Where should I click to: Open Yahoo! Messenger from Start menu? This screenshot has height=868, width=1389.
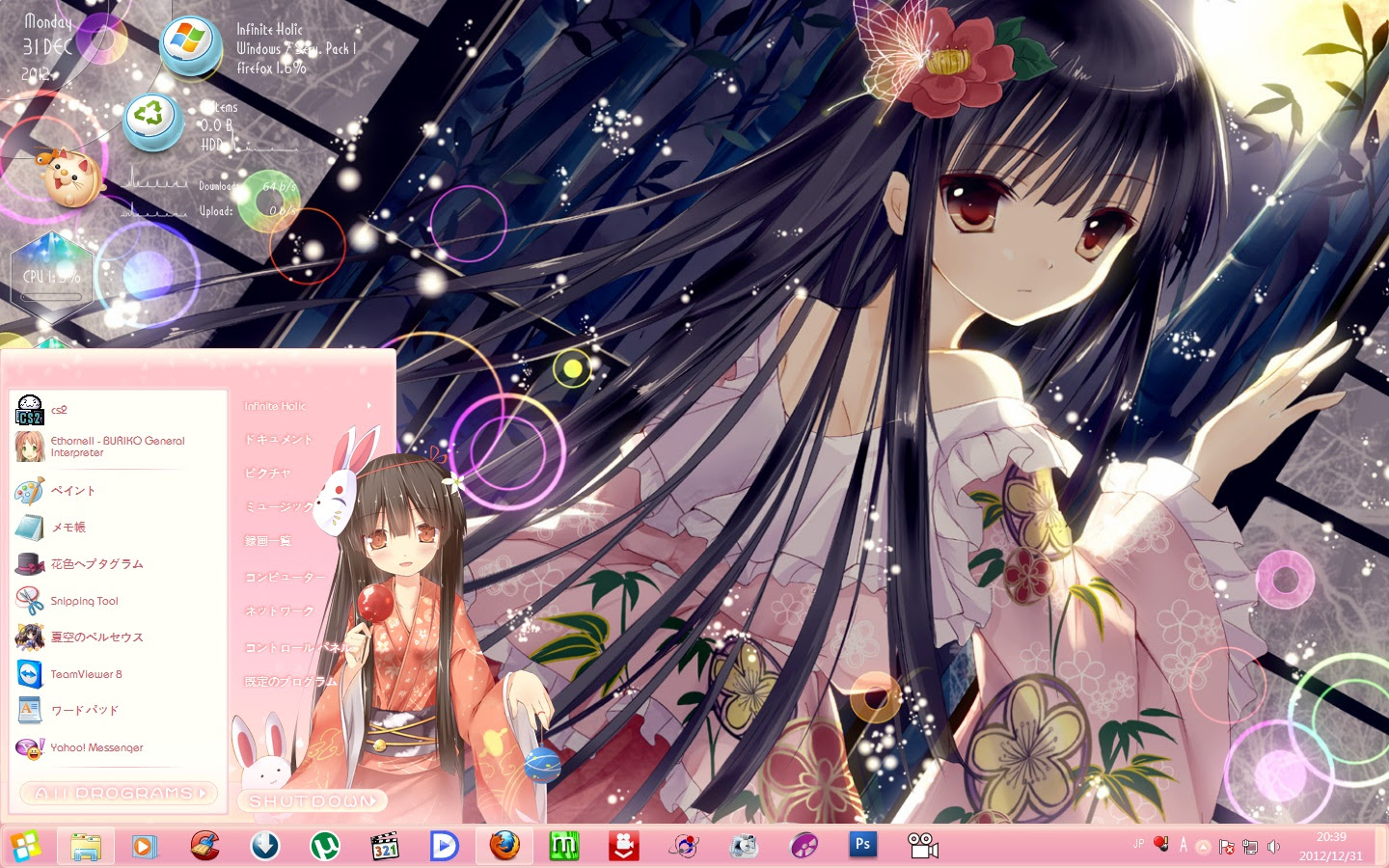click(x=119, y=747)
